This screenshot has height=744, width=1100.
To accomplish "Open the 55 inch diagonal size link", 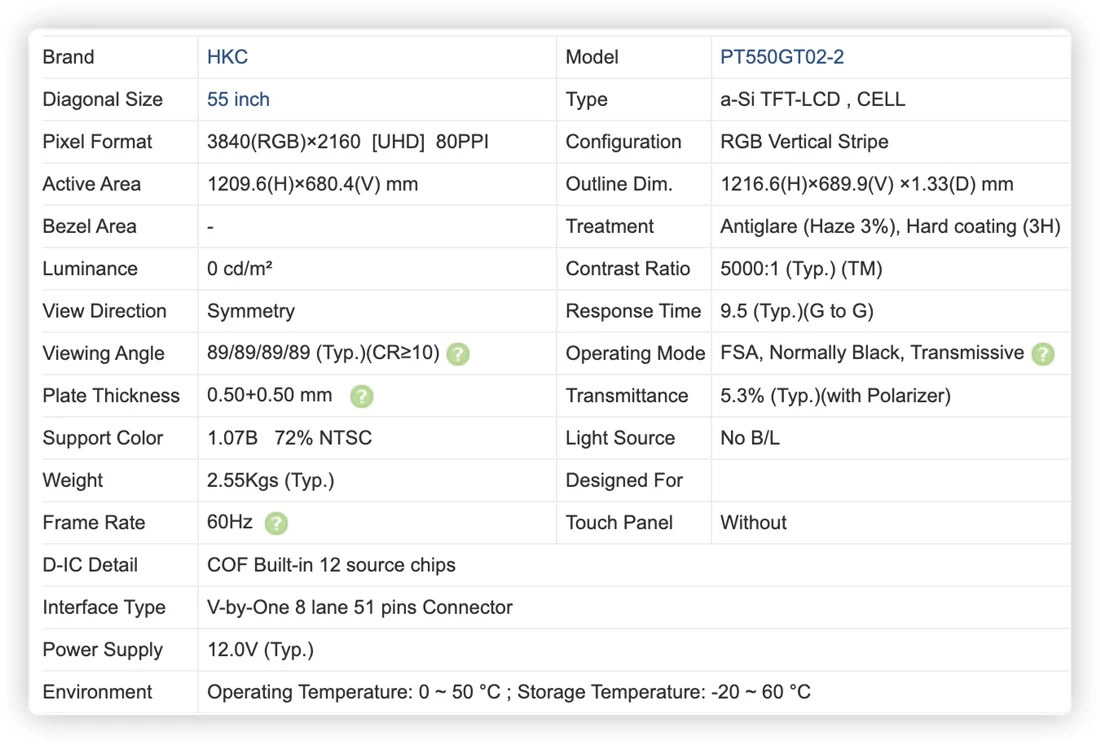I will (238, 100).
